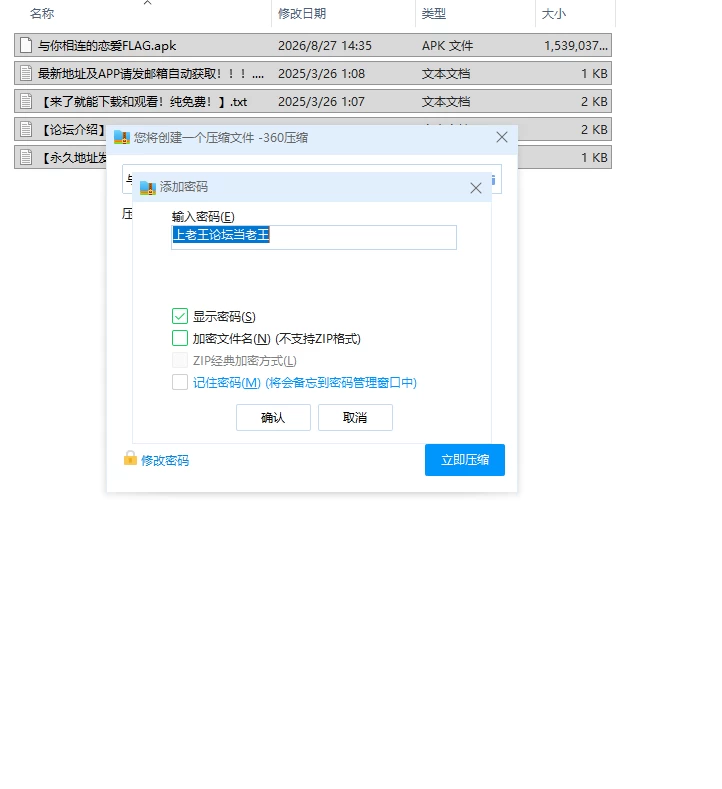Click the APK 文件 type cell
Image resolution: width=722 pixels, height=789 pixels.
[x=448, y=46]
